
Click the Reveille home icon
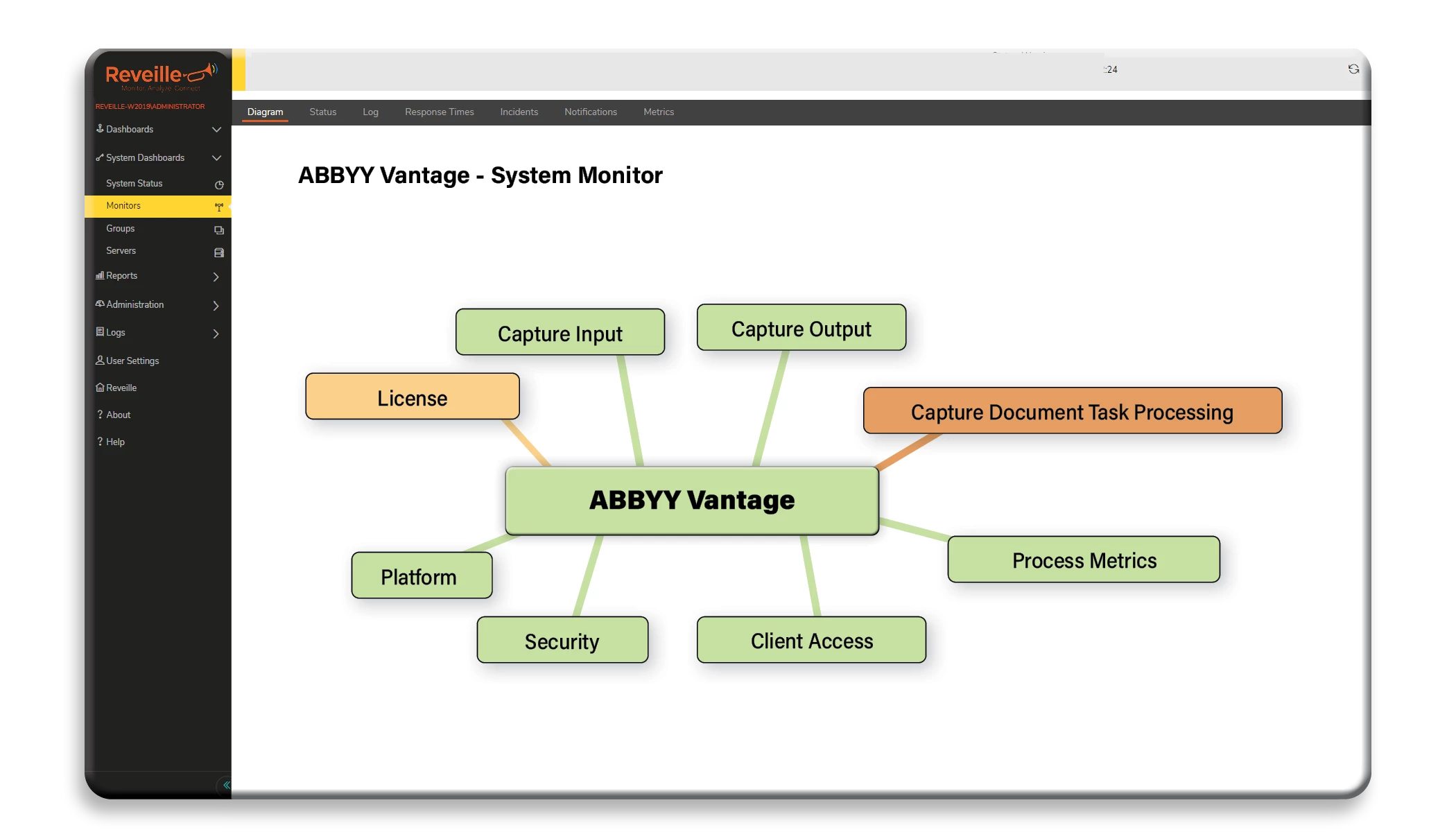pyautogui.click(x=100, y=388)
